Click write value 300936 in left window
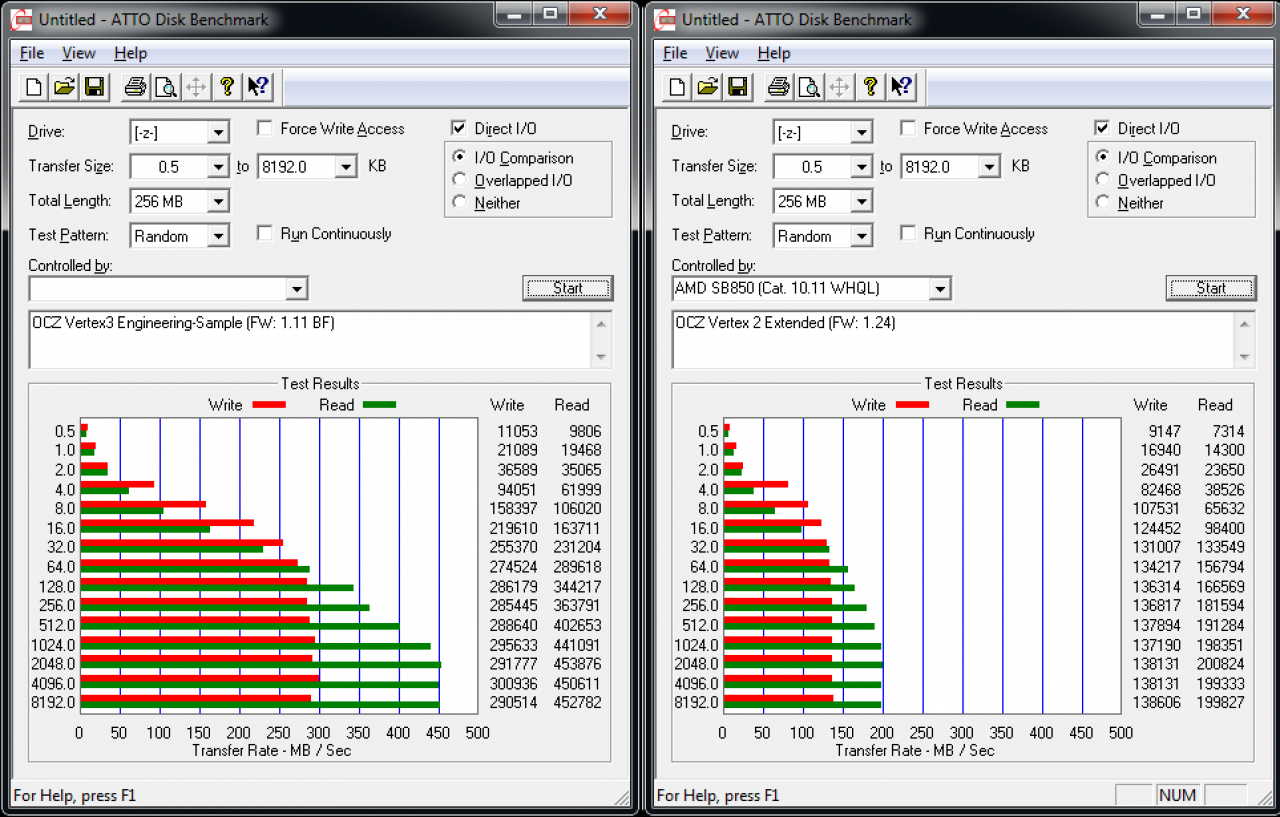The width and height of the screenshot is (1280, 817). click(514, 683)
